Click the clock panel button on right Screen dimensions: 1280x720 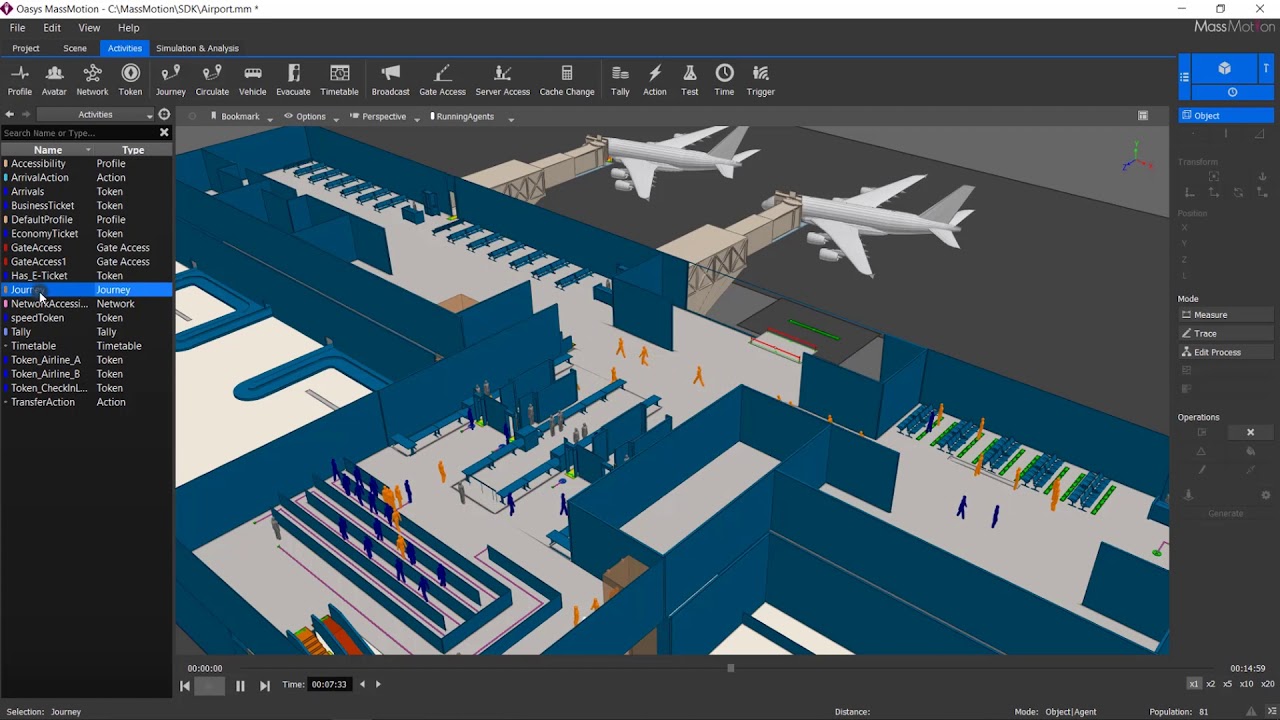click(1232, 92)
